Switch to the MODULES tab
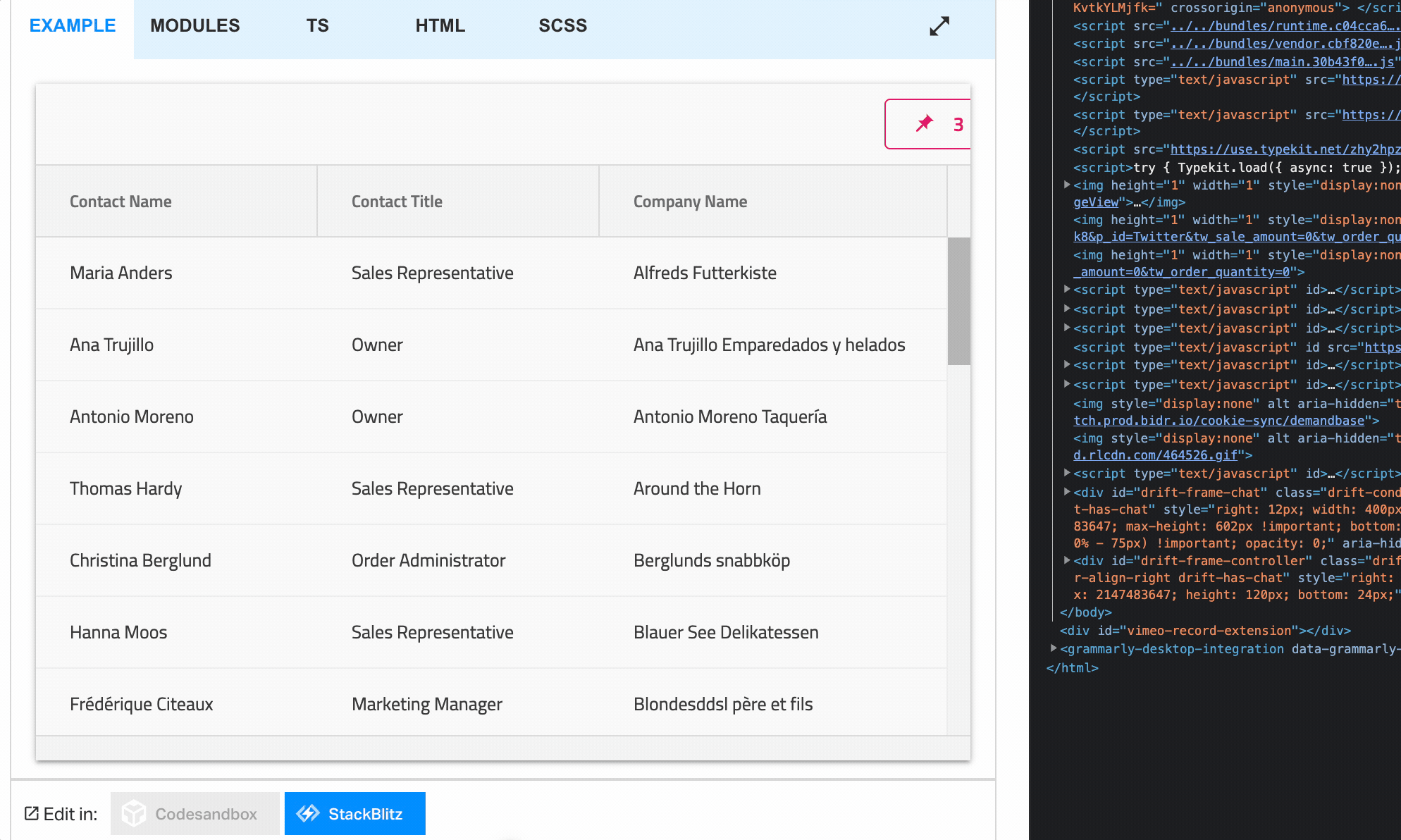Screen dimensions: 1401x840 [x=195, y=25]
